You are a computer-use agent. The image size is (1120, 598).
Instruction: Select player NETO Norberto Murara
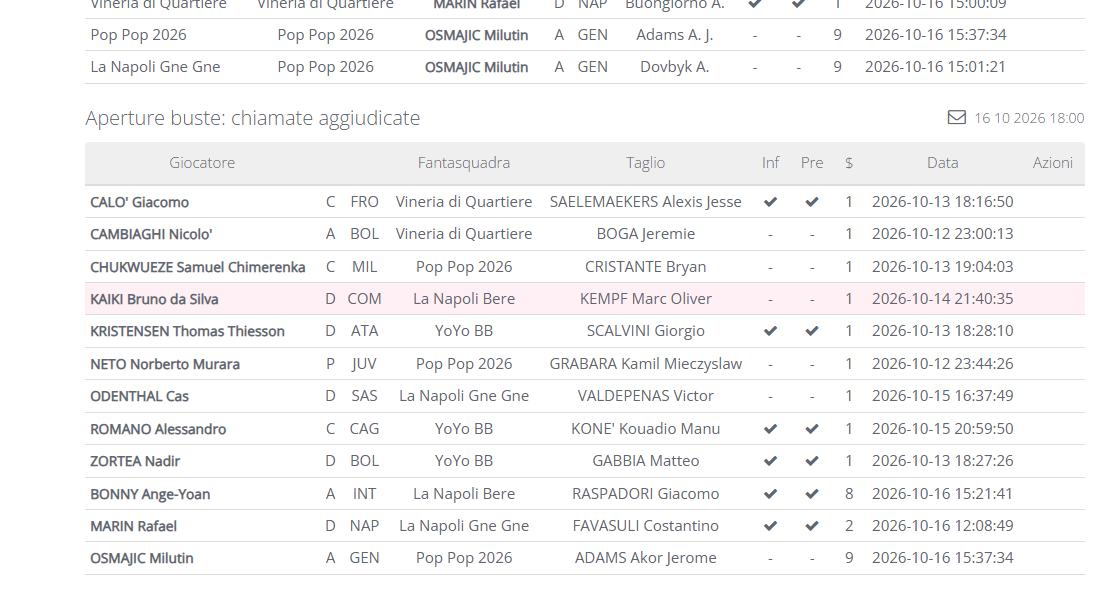[165, 364]
